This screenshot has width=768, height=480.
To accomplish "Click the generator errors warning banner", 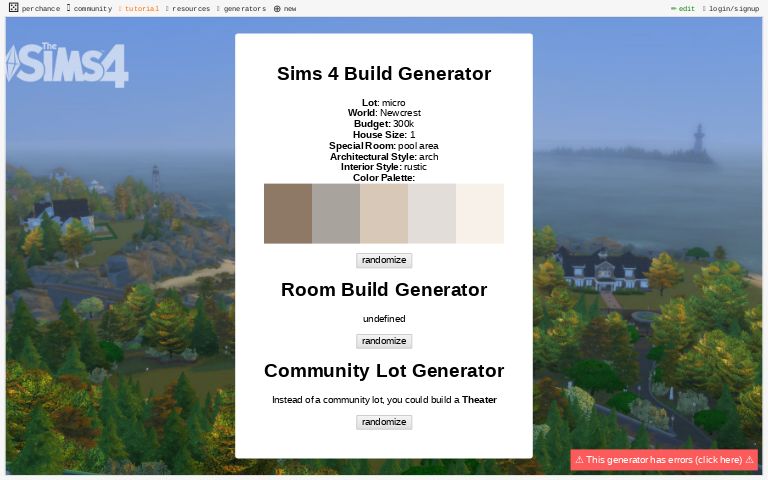I will (664, 460).
